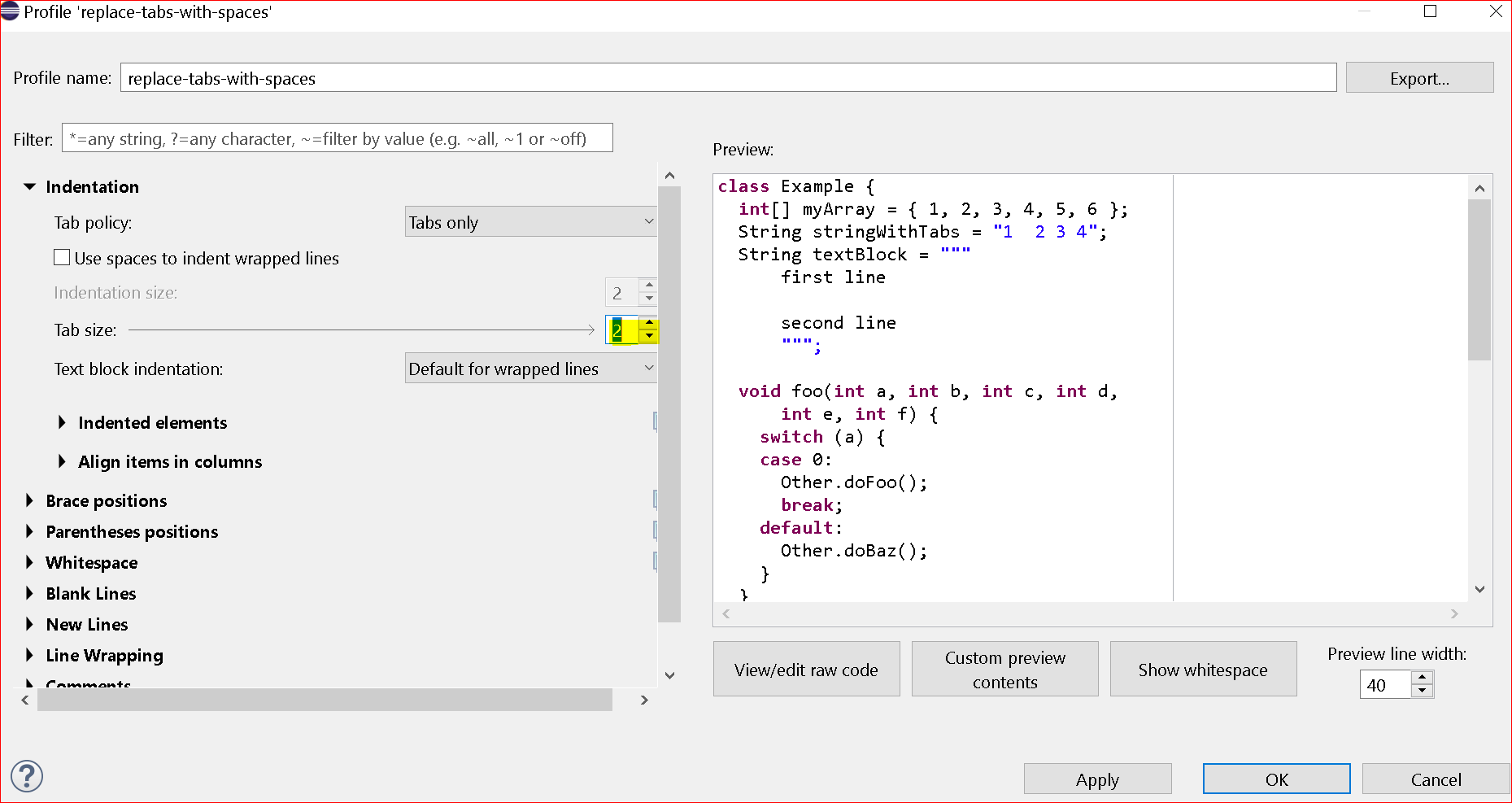
Task: Open the help question mark icon
Action: coord(27,776)
